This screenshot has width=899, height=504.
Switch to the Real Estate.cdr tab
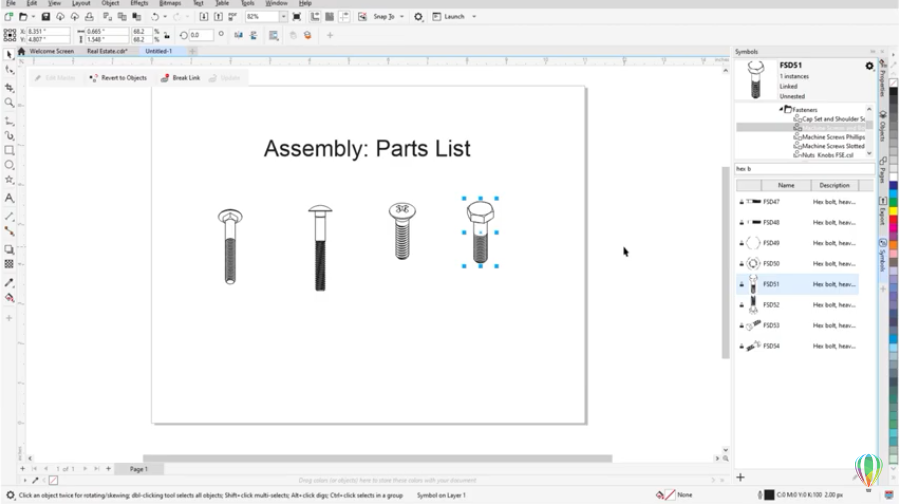tap(107, 51)
